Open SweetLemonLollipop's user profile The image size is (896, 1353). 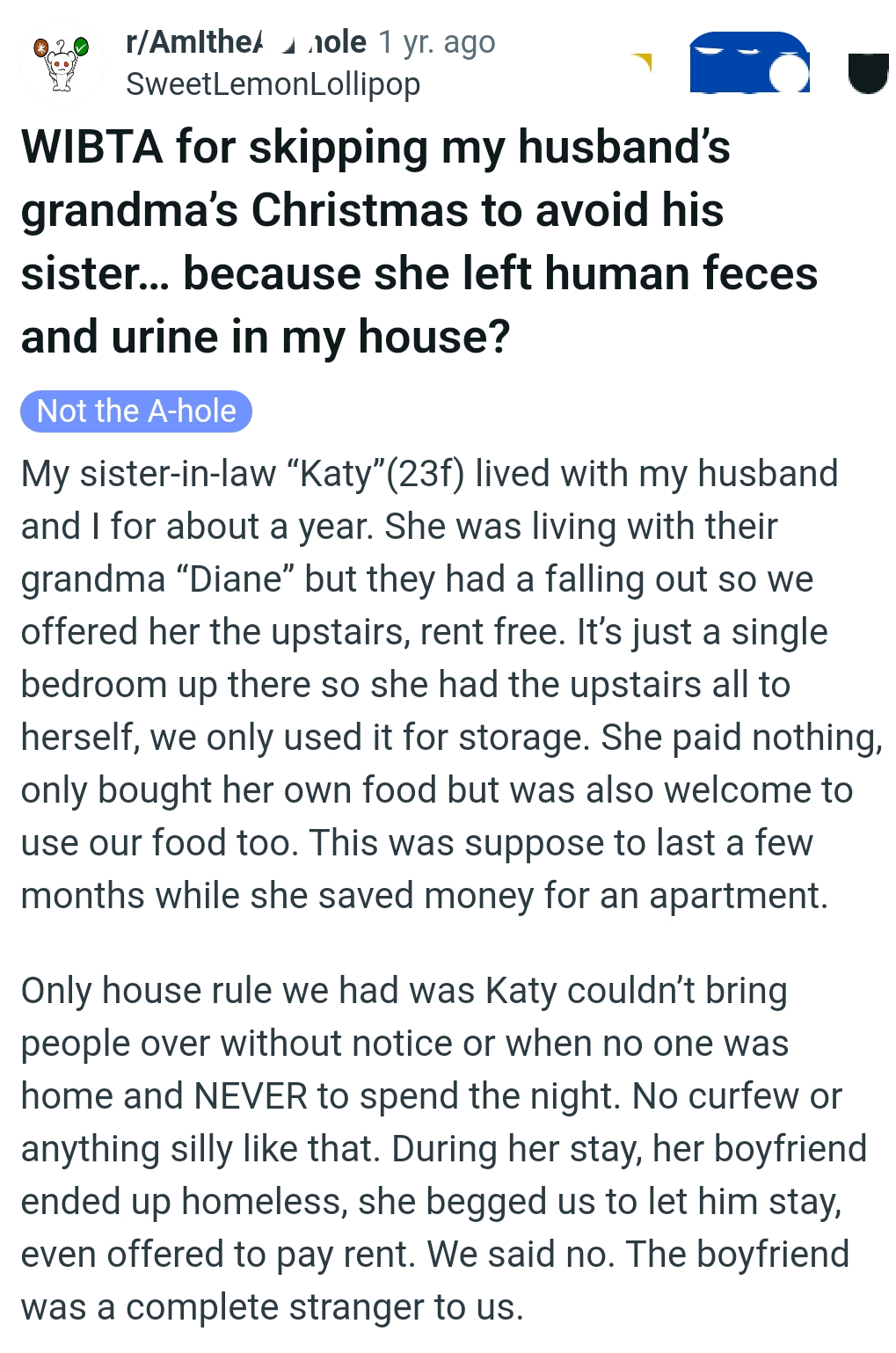coord(273,84)
